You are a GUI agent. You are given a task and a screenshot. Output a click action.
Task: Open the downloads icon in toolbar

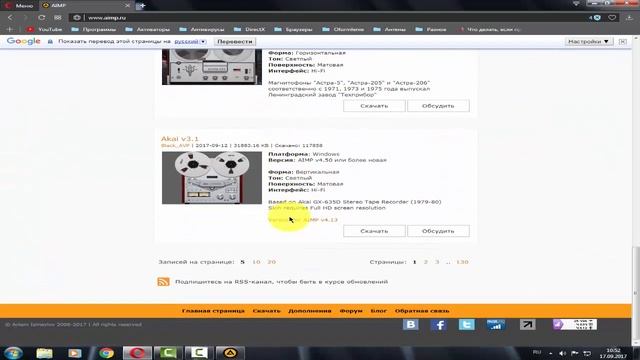coord(629,18)
